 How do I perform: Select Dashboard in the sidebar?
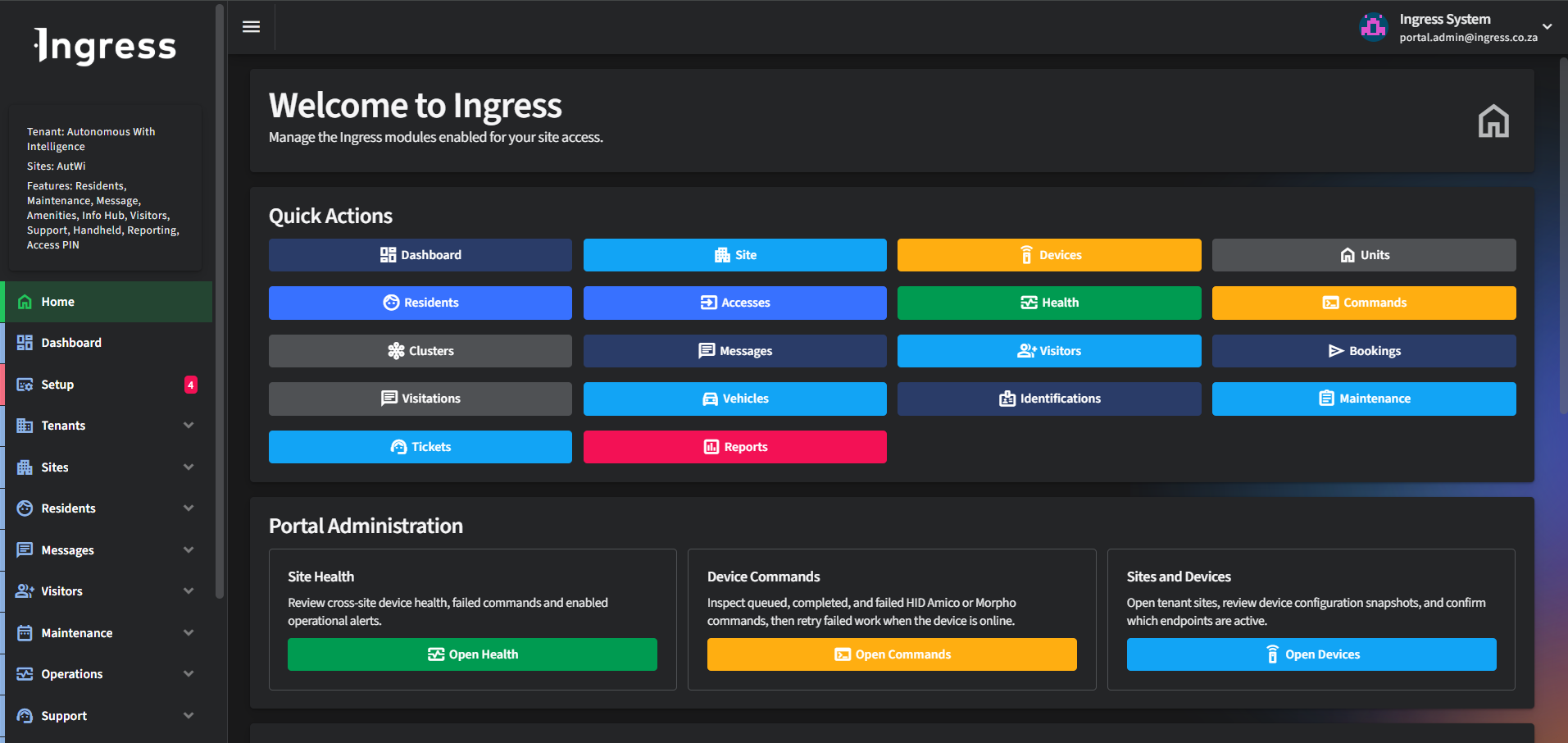(107, 343)
